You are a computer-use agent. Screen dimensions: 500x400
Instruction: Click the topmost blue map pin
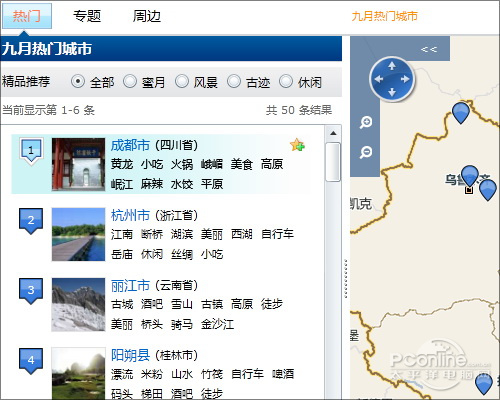point(461,113)
